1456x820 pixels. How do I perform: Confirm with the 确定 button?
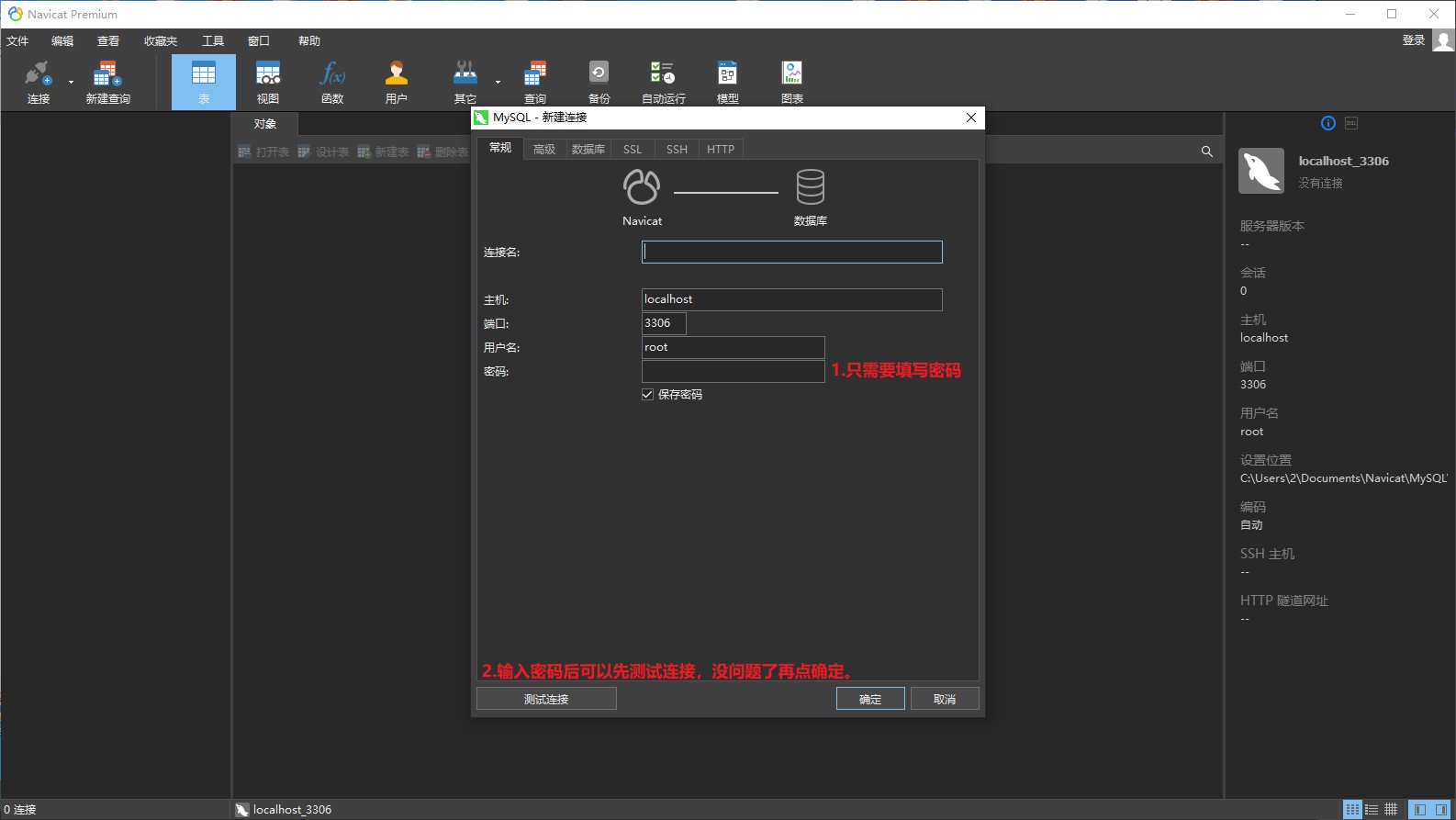(870, 699)
